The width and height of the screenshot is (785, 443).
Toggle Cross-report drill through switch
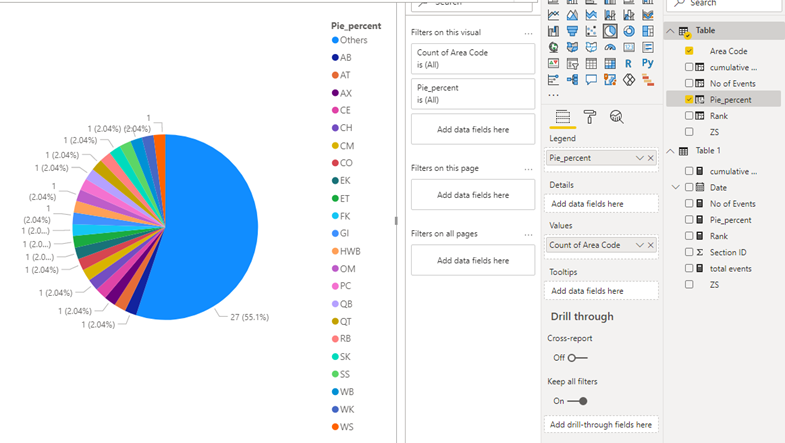[578, 358]
